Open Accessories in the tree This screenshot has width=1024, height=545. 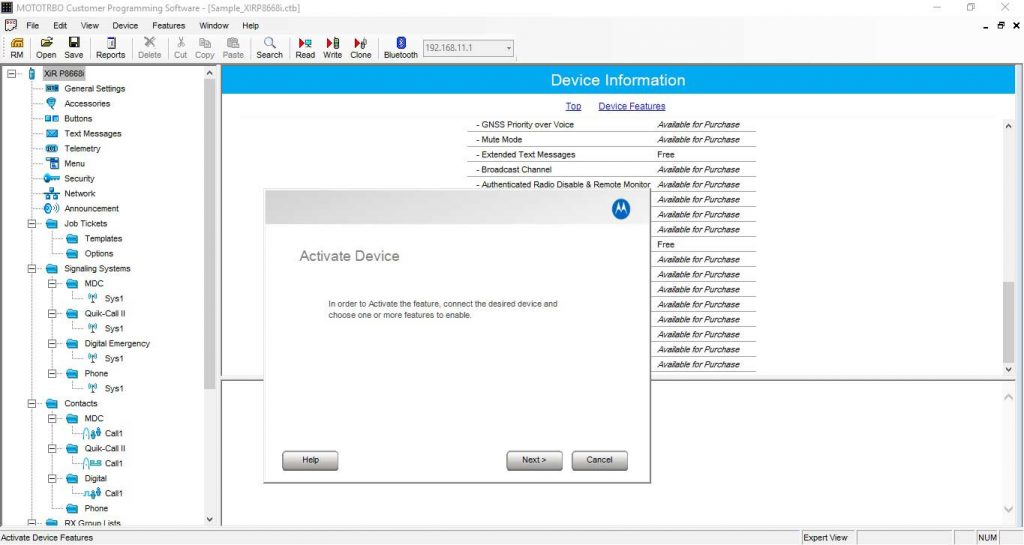point(87,104)
